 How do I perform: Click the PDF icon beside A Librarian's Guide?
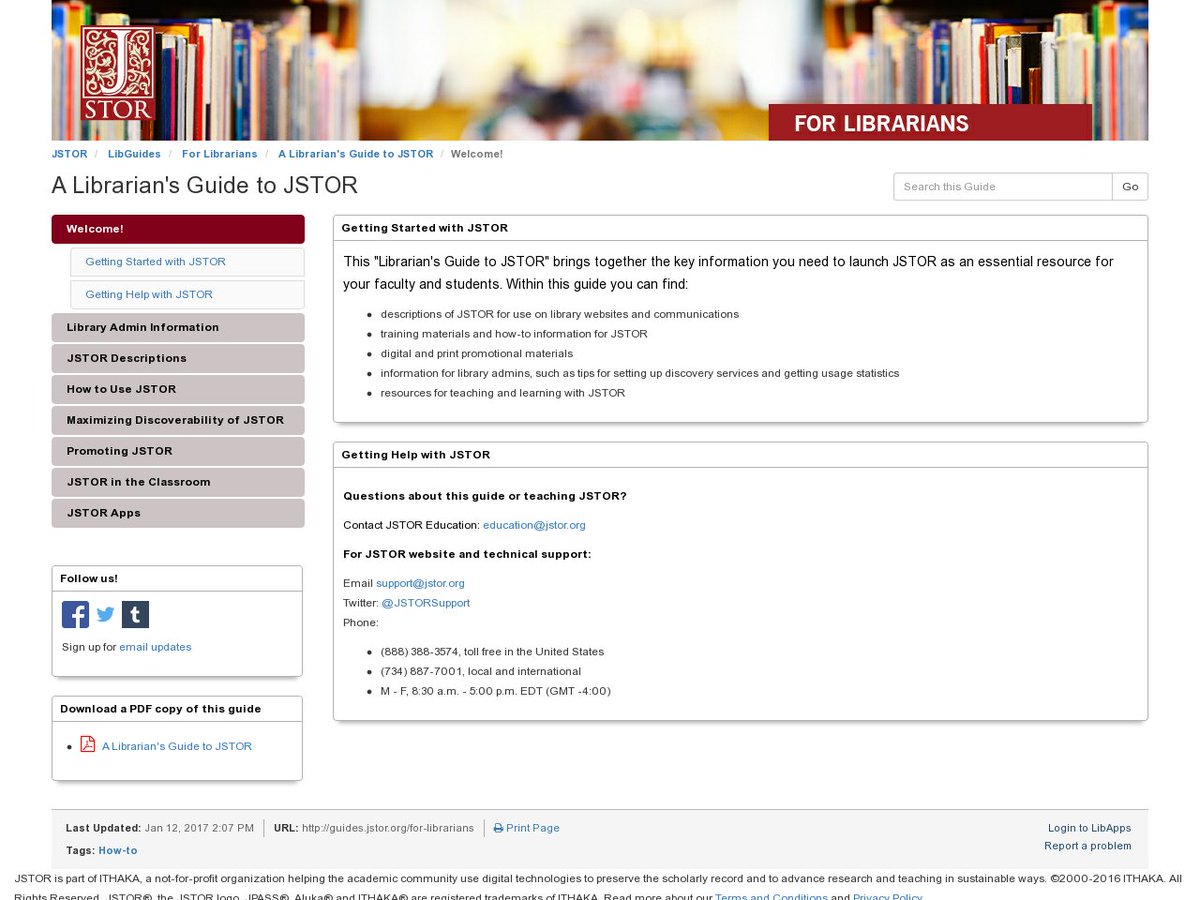tap(88, 745)
